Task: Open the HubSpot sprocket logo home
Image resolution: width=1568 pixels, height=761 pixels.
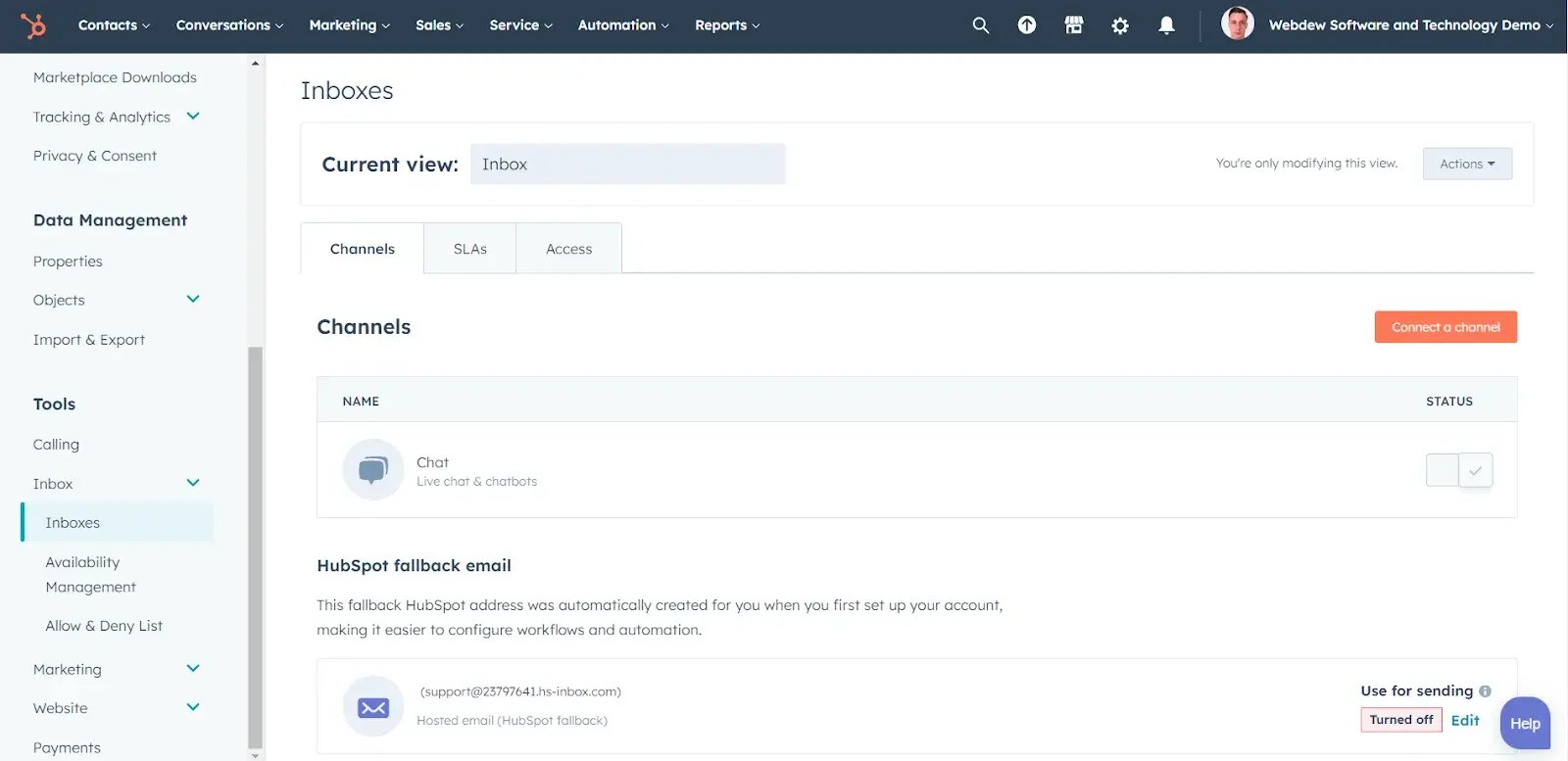Action: click(x=33, y=25)
